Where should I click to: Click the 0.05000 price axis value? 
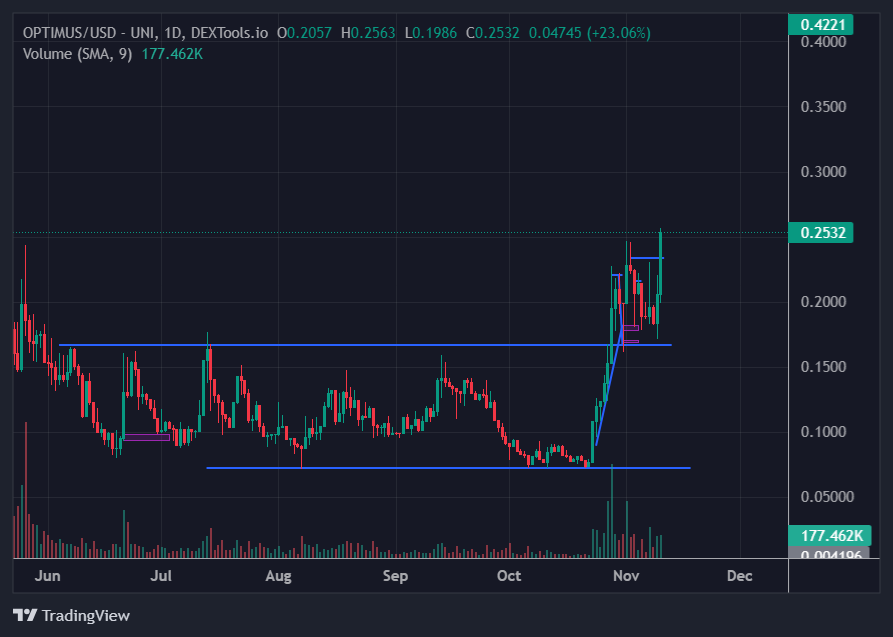828,496
